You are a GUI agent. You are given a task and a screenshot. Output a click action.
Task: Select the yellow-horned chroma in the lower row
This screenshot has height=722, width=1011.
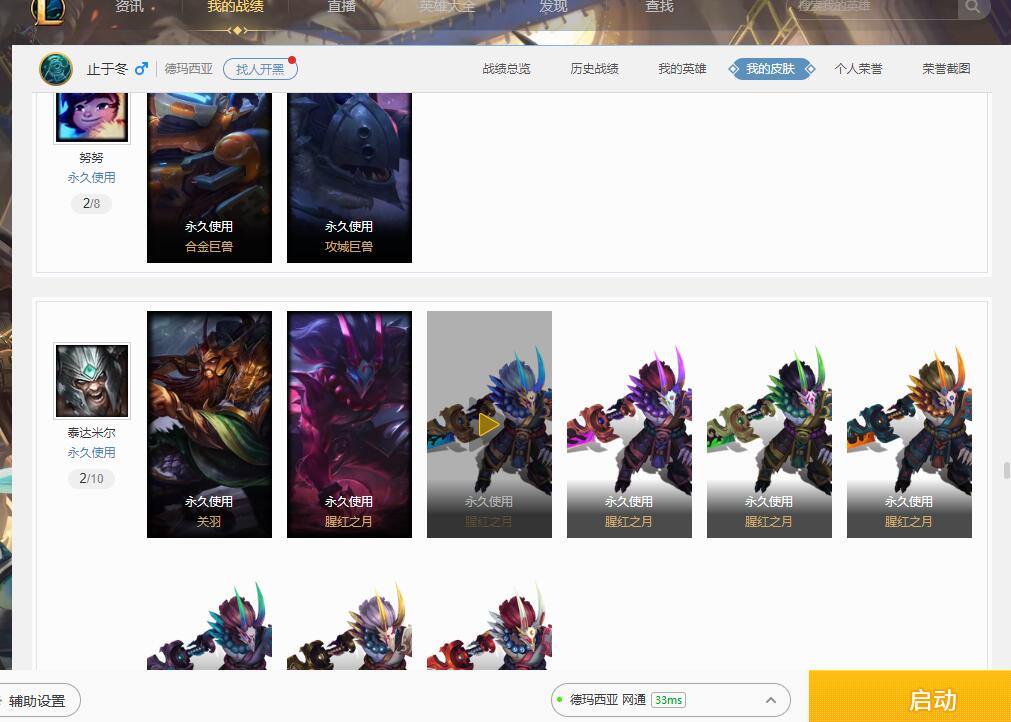349,625
